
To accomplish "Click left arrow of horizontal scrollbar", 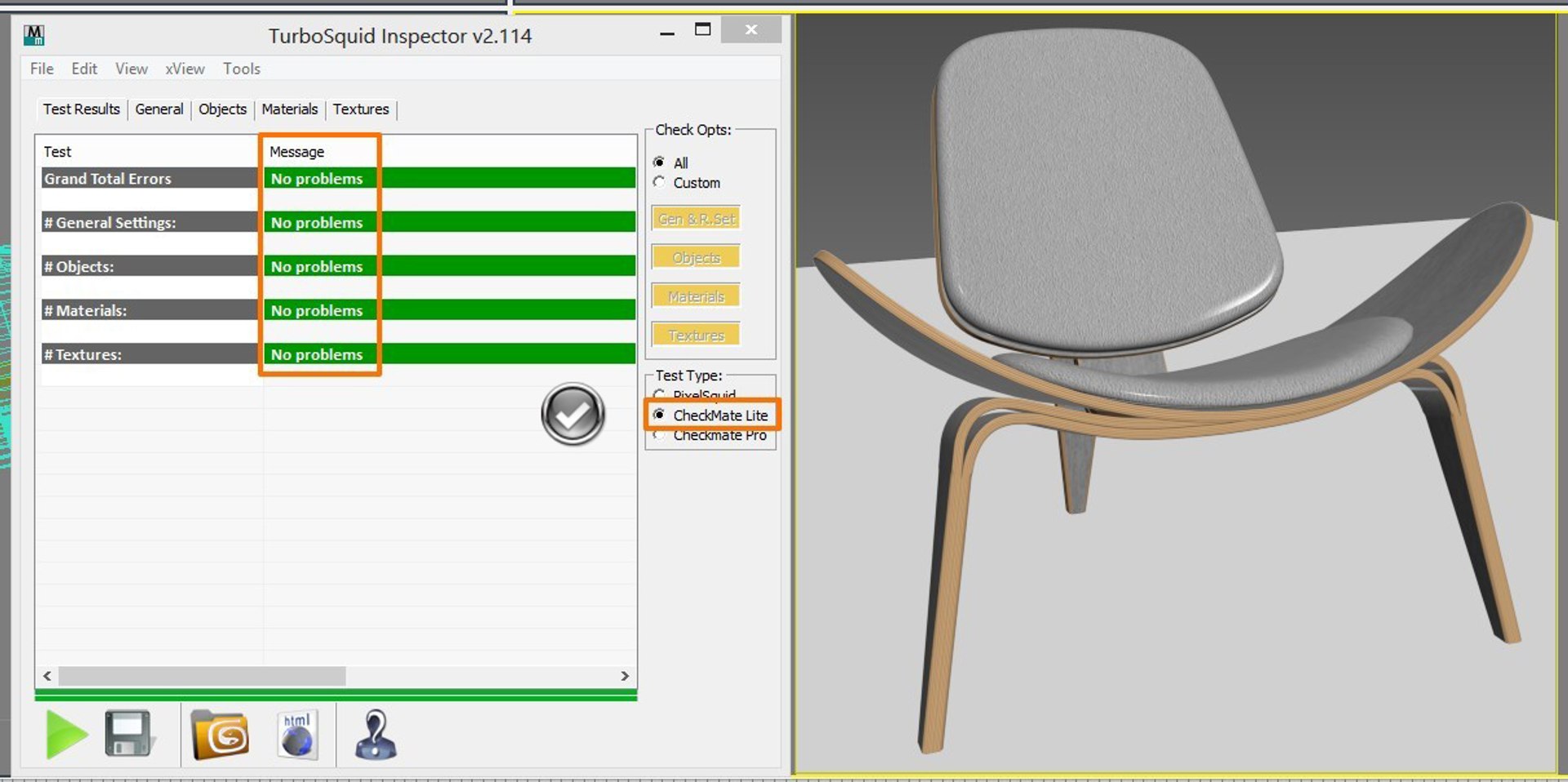I will [x=47, y=676].
